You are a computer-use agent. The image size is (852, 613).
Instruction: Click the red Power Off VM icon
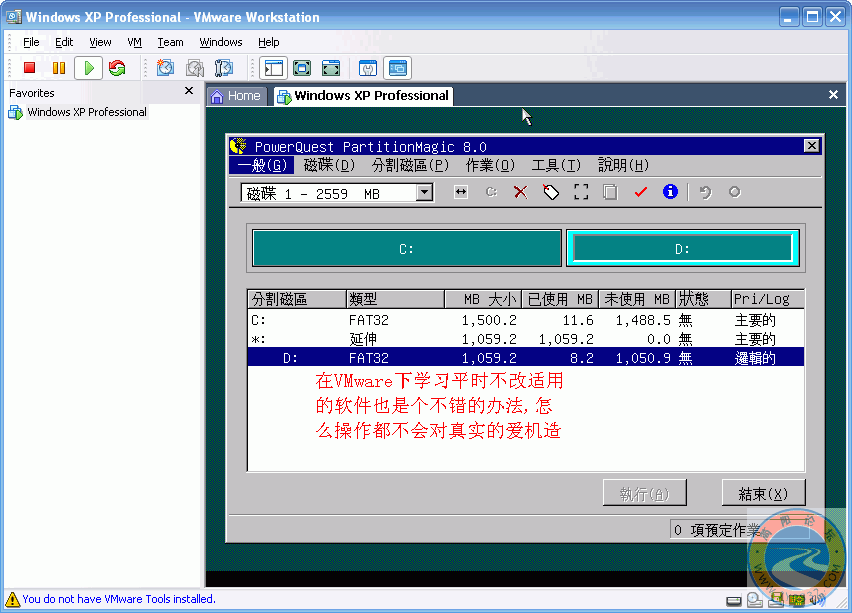pyautogui.click(x=29, y=68)
